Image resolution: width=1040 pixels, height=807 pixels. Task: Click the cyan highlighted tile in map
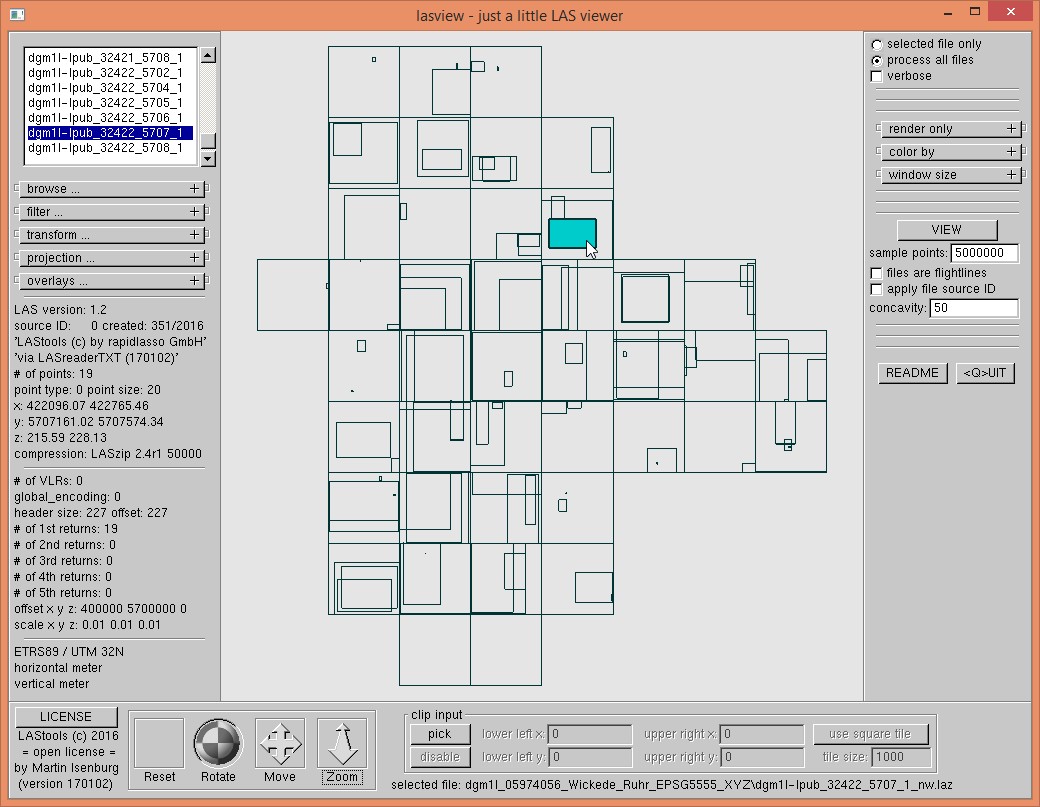pyautogui.click(x=571, y=233)
